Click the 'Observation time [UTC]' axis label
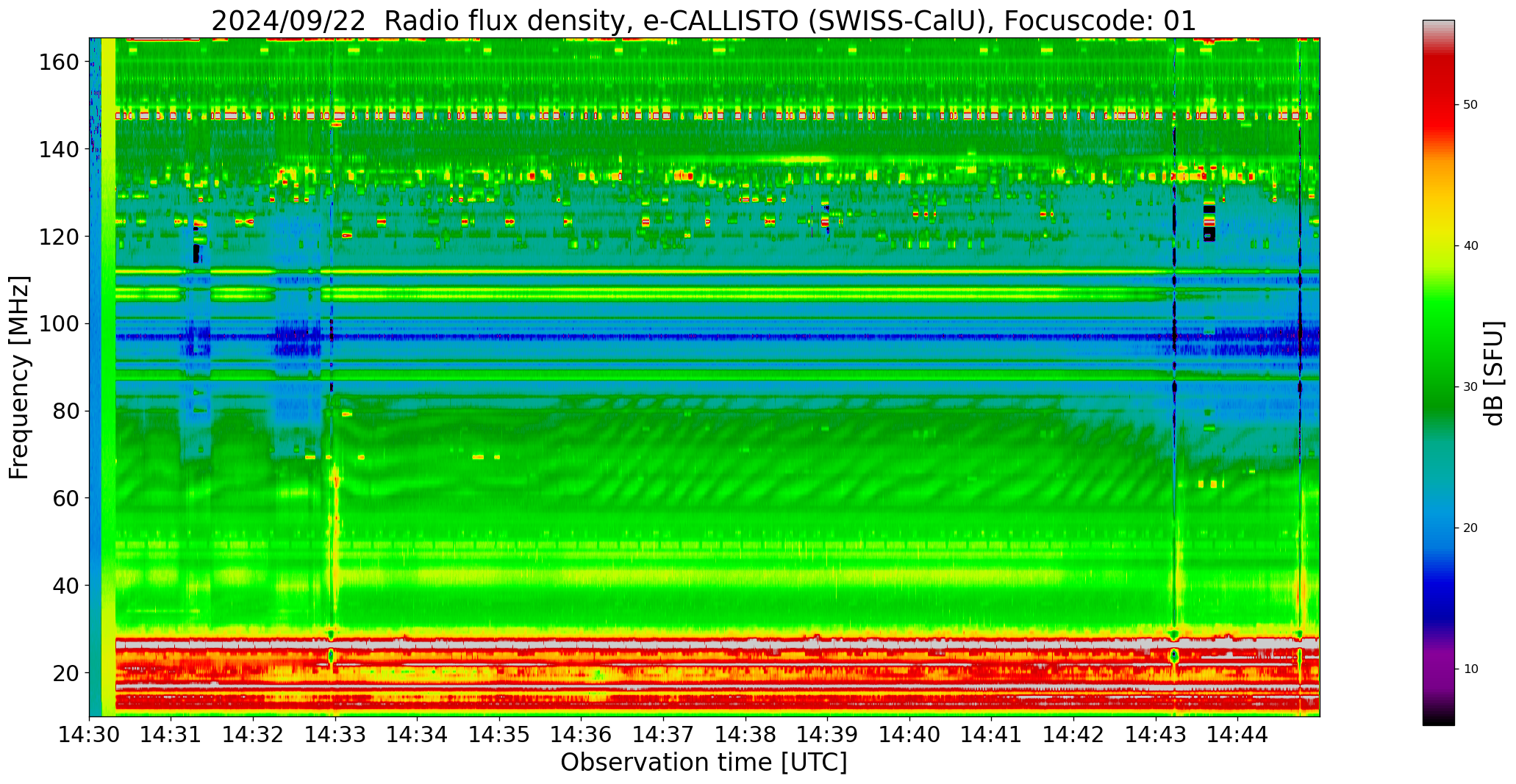The image size is (1516, 784). pyautogui.click(x=704, y=763)
